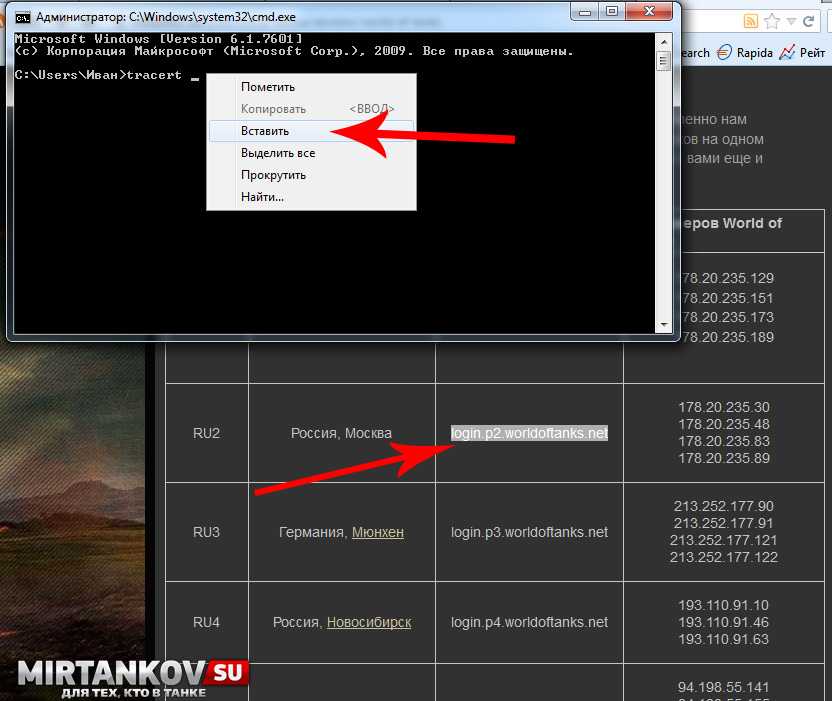Choose Пометить from the context menu
Image resolution: width=832 pixels, height=701 pixels.
pyautogui.click(x=268, y=87)
